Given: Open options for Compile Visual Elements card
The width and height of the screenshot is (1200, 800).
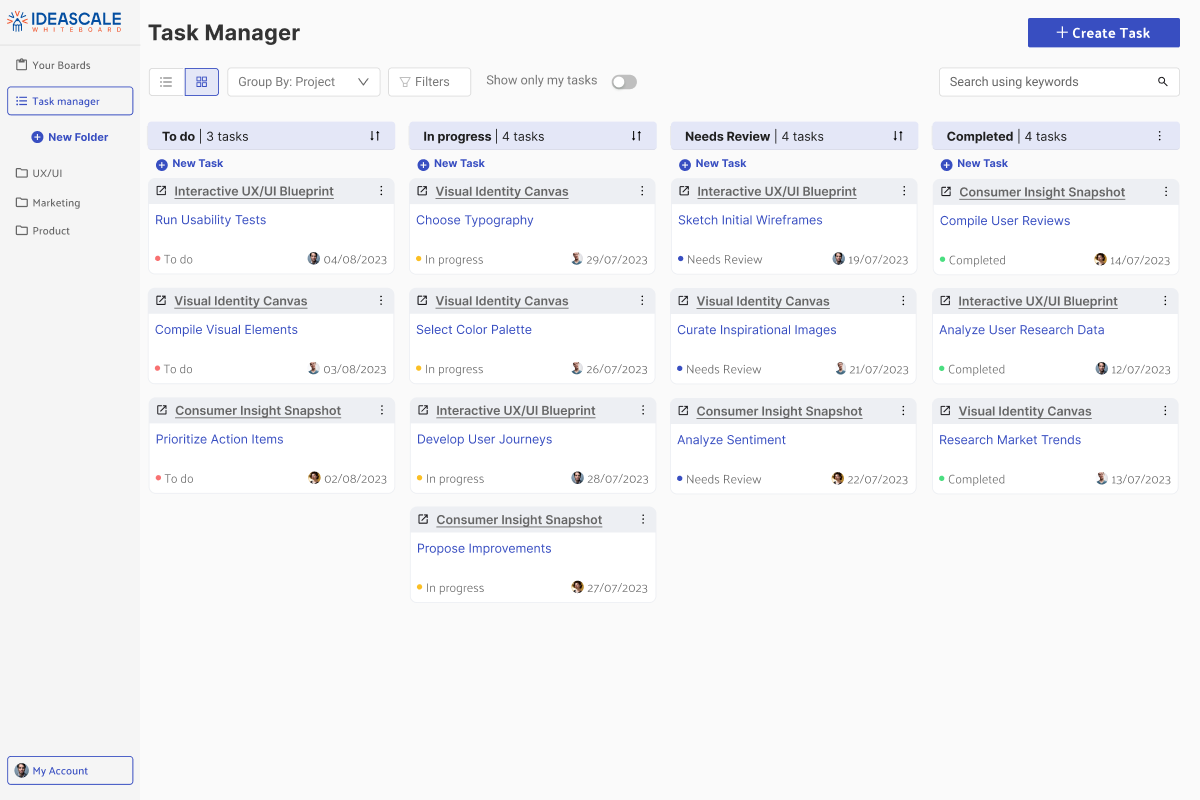Looking at the screenshot, I should pyautogui.click(x=381, y=301).
